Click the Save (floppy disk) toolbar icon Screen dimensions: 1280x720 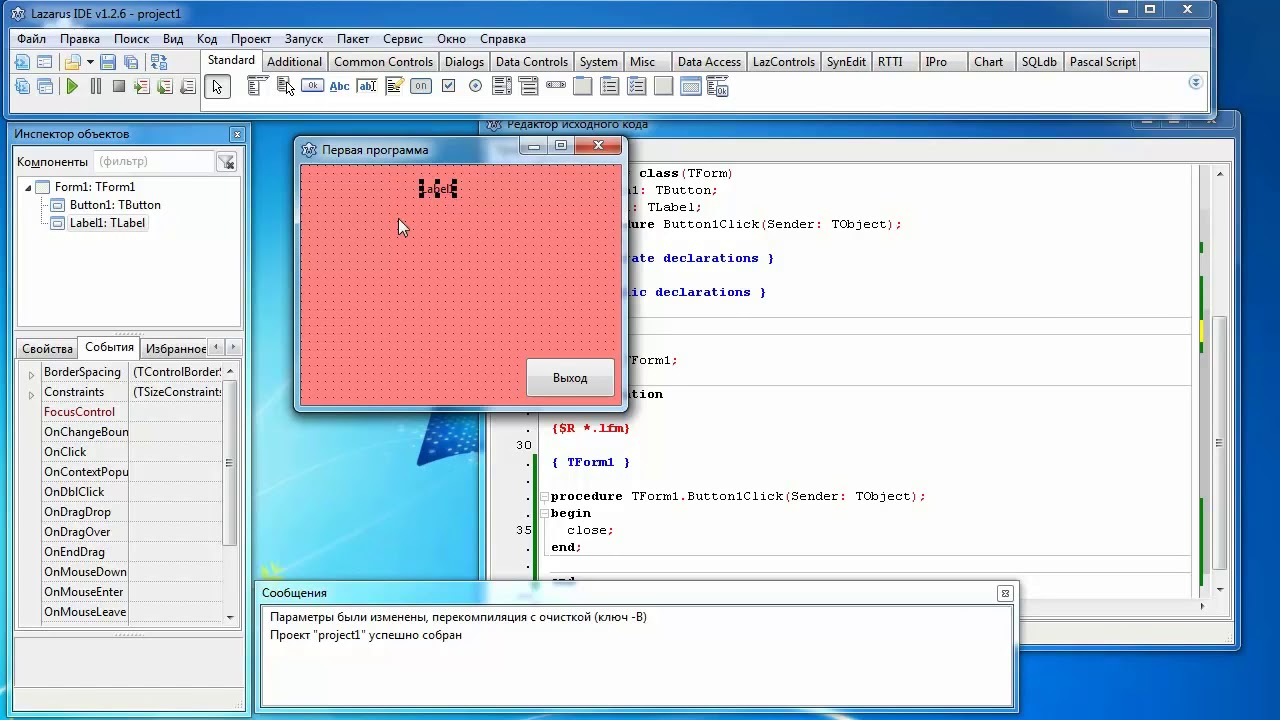pos(107,62)
